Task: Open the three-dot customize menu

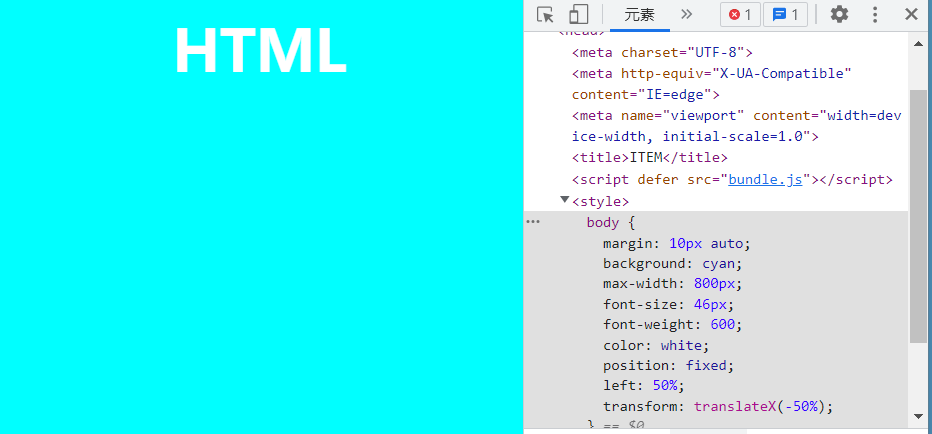Action: click(x=875, y=14)
